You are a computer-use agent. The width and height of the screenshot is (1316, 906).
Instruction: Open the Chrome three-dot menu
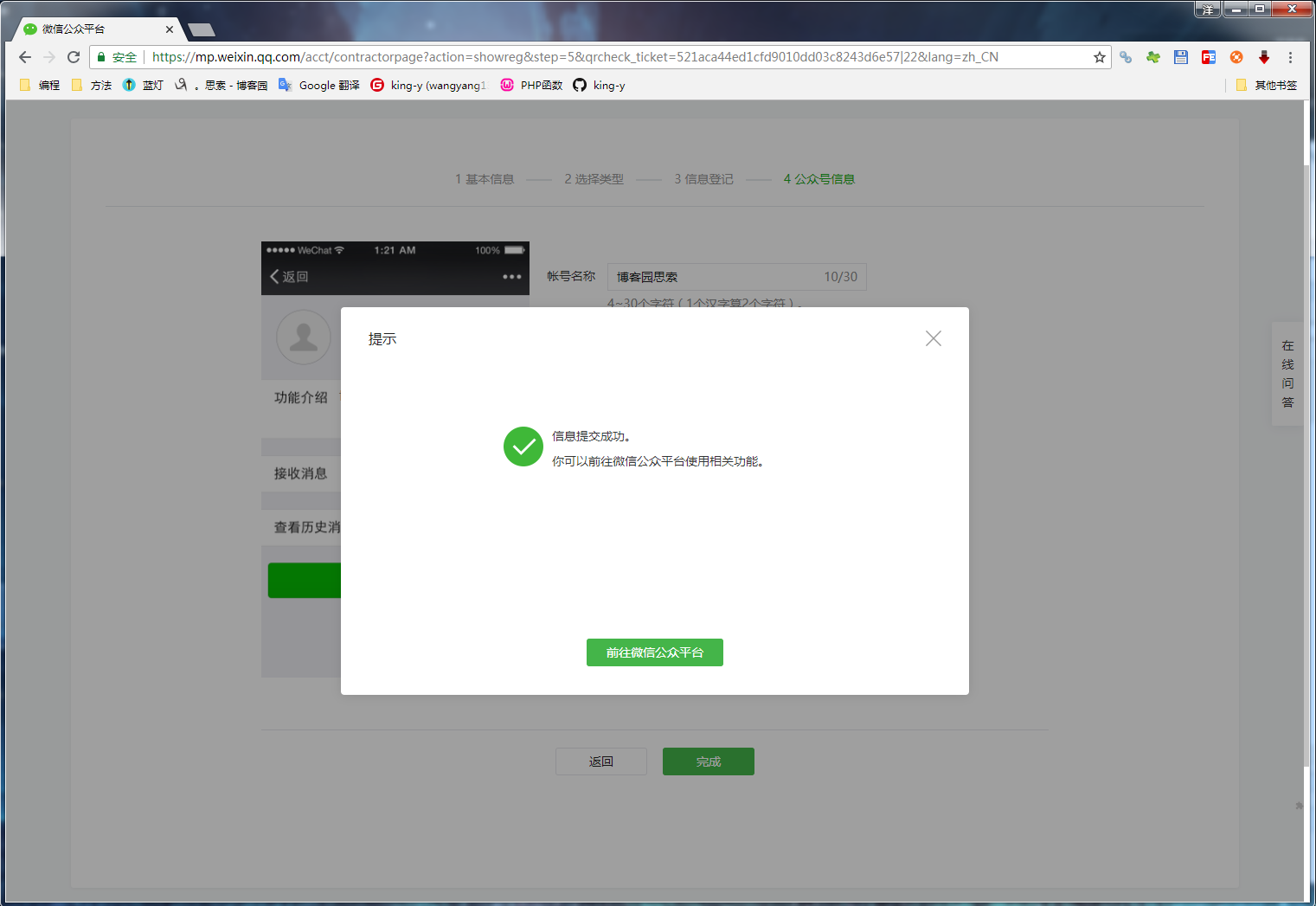click(x=1290, y=57)
